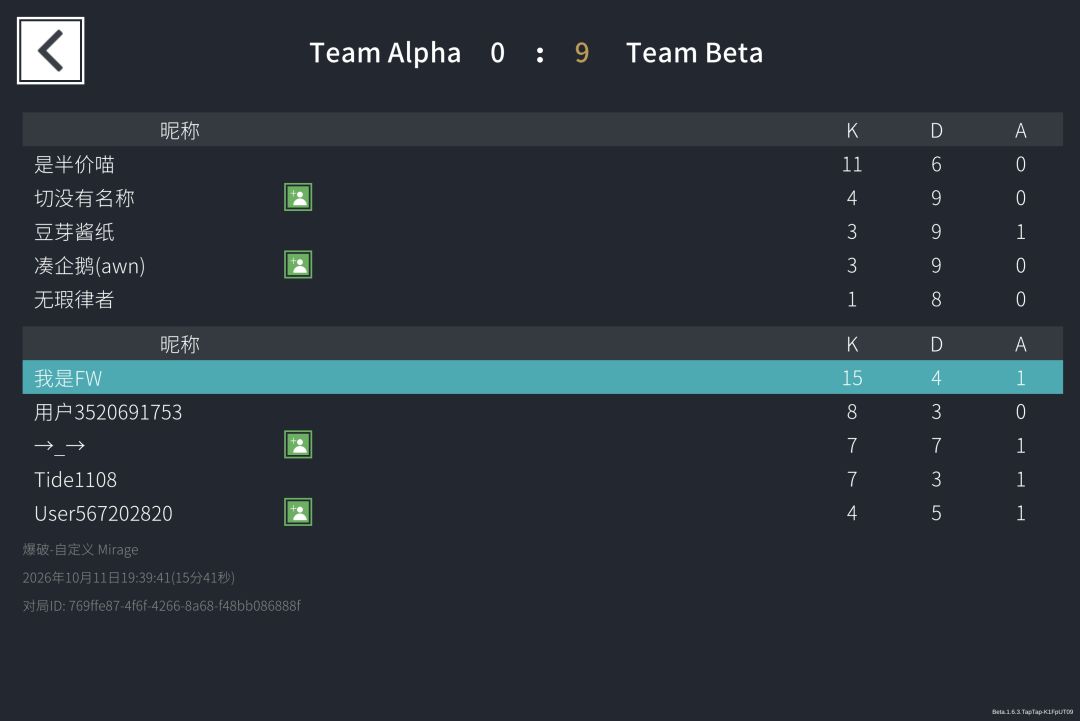The image size is (1080, 721).
Task: Go back using the arrow button
Action: (50, 51)
